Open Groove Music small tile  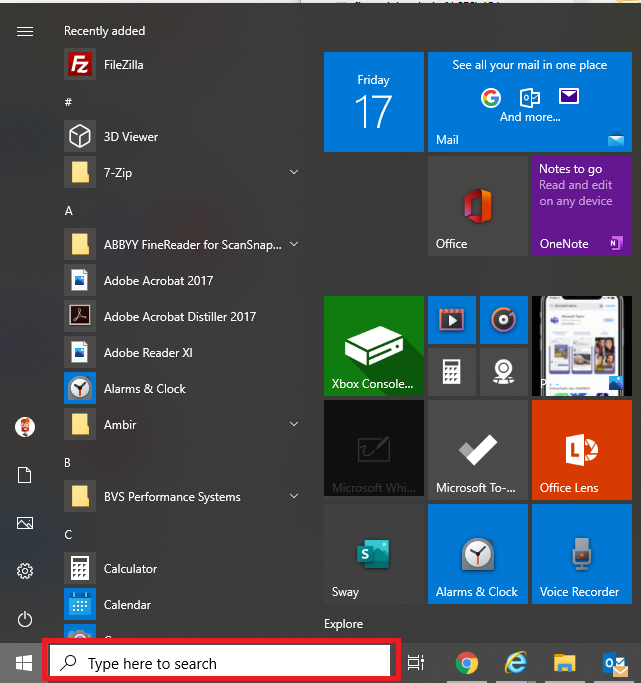point(504,320)
